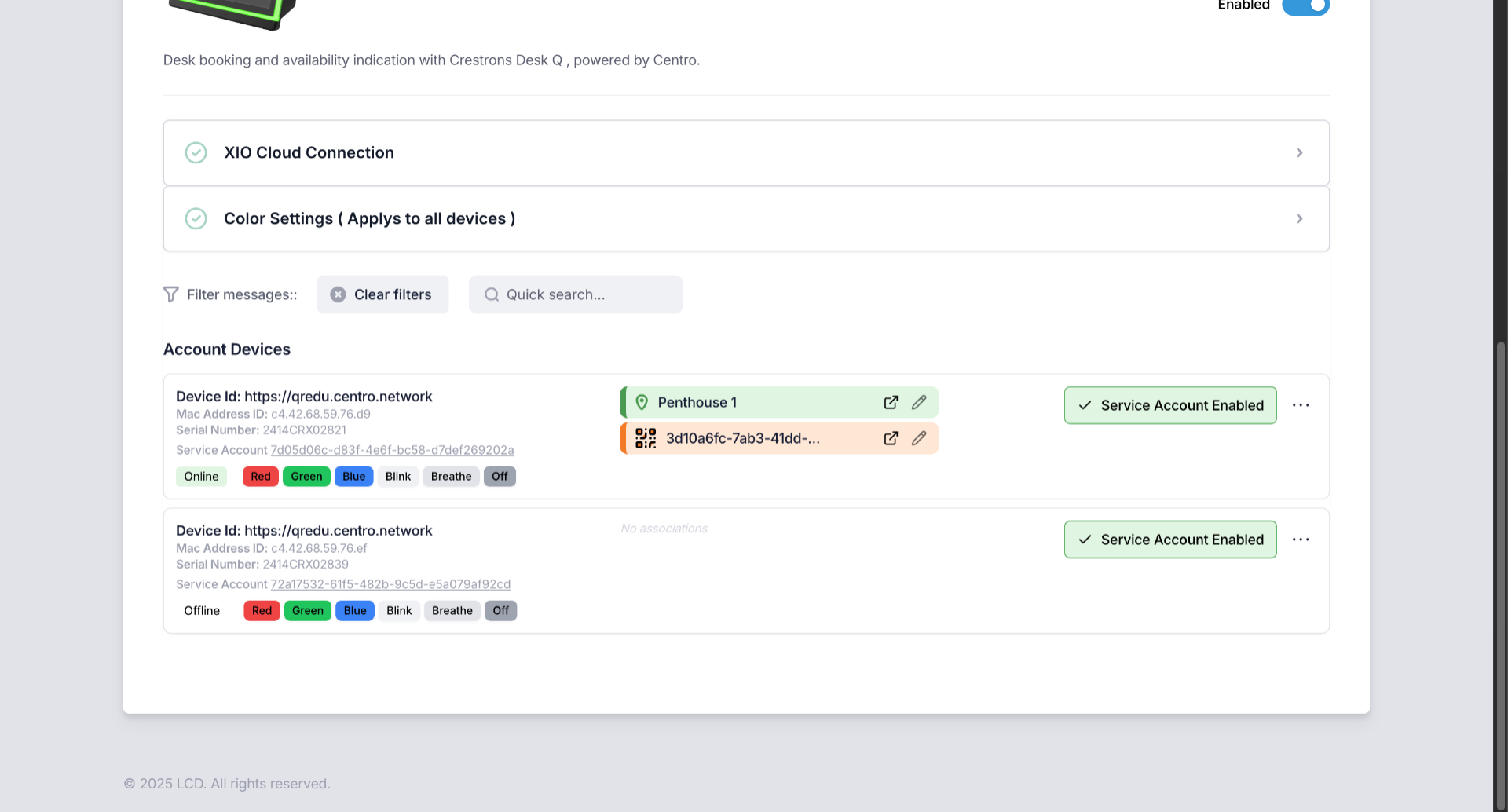Toggle Service Account Enabled for offline device
Screen dimensions: 1508x812
click(1170, 540)
